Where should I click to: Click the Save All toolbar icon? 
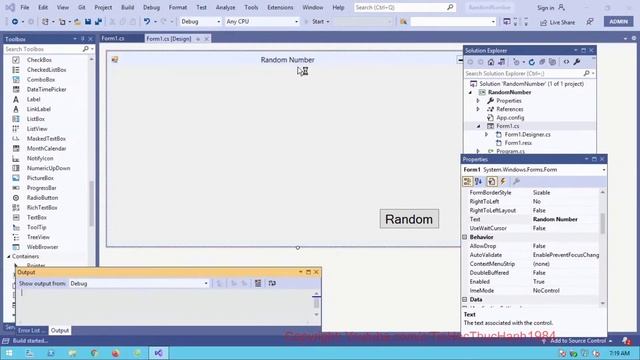(x=98, y=22)
